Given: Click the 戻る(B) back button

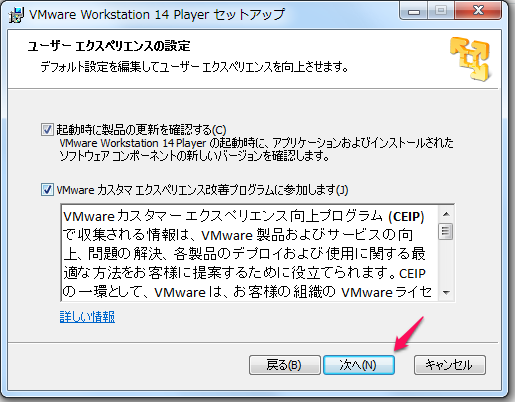Looking at the screenshot, I should pos(285,365).
